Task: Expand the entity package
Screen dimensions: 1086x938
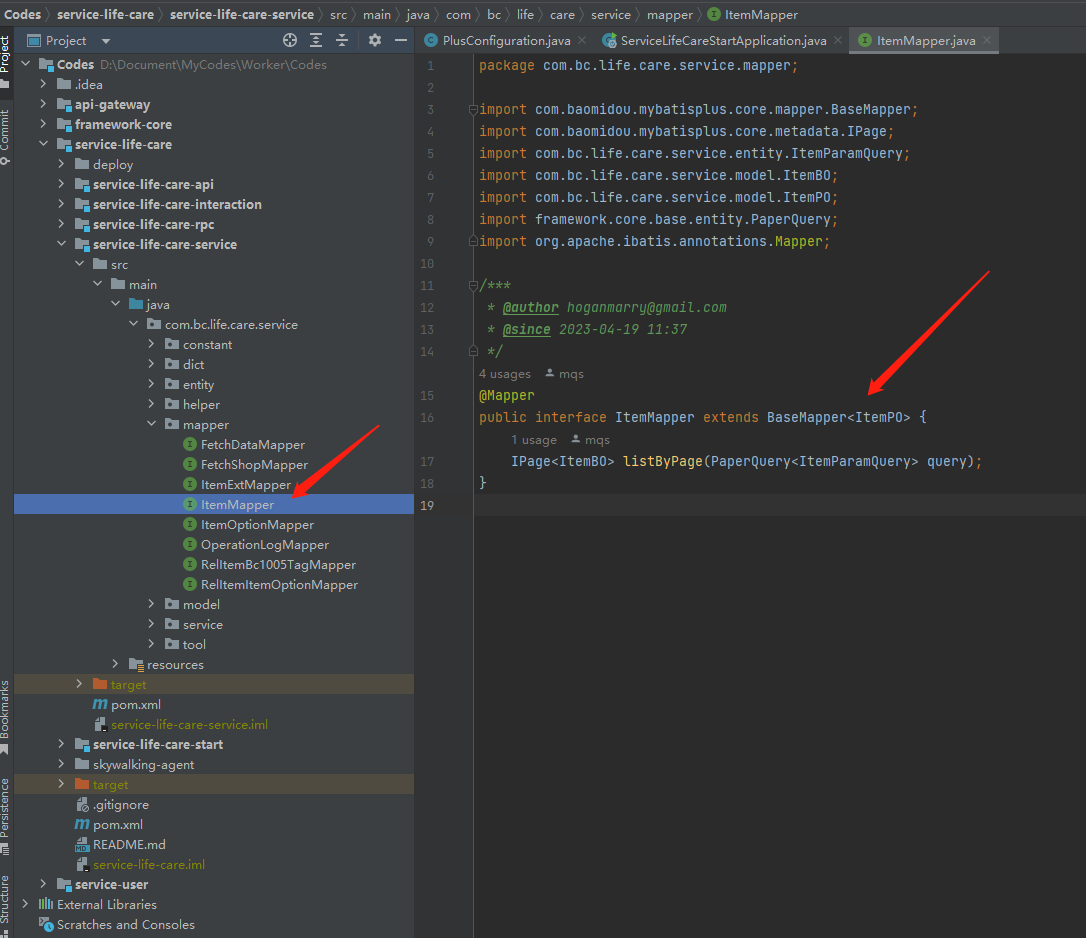Action: (152, 384)
